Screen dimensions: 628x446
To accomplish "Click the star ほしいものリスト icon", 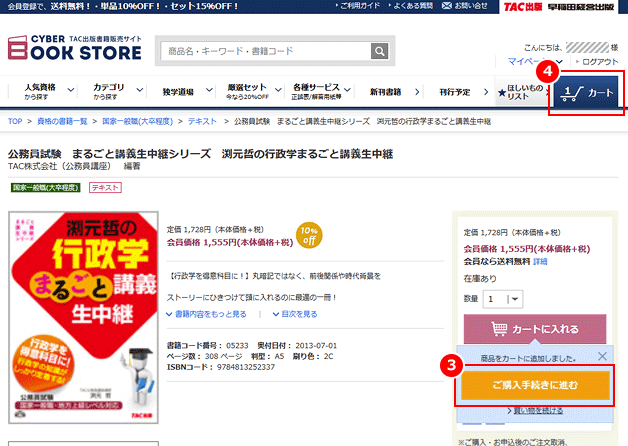I will coord(502,93).
